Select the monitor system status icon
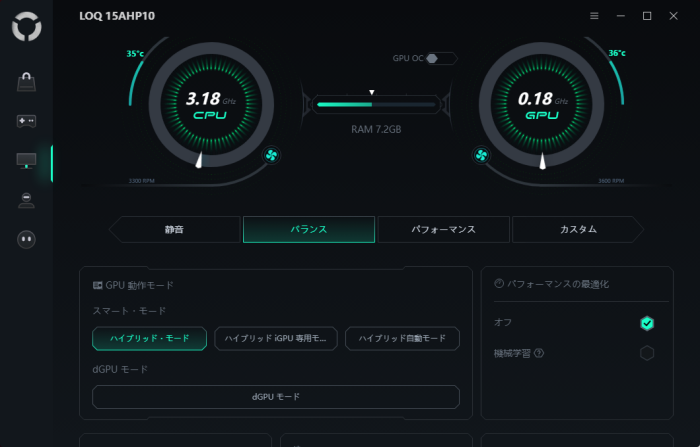This screenshot has width=700, height=447. 26,161
